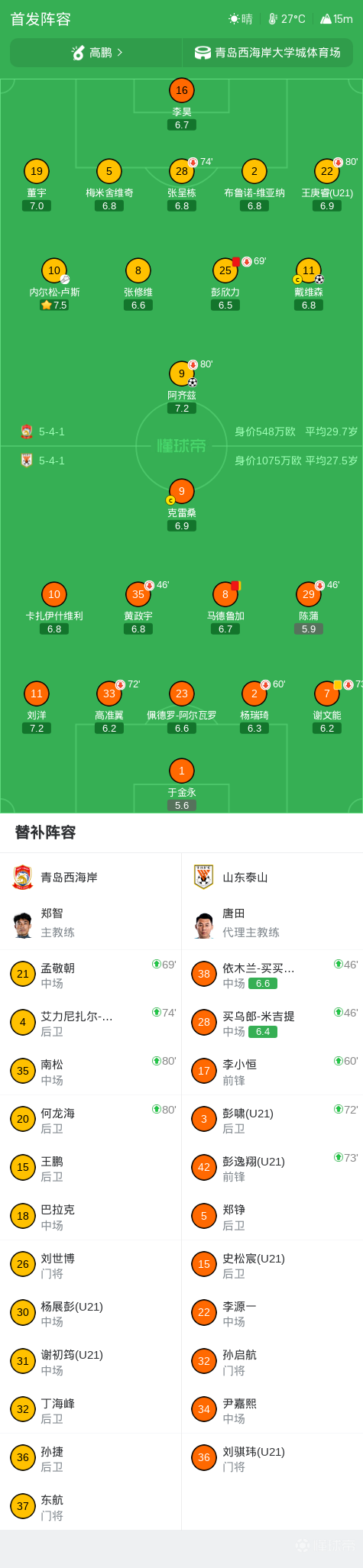The height and width of the screenshot is (1568, 363).
Task: Select goalkeeper 李昊 number 16 jersey
Action: [182, 90]
